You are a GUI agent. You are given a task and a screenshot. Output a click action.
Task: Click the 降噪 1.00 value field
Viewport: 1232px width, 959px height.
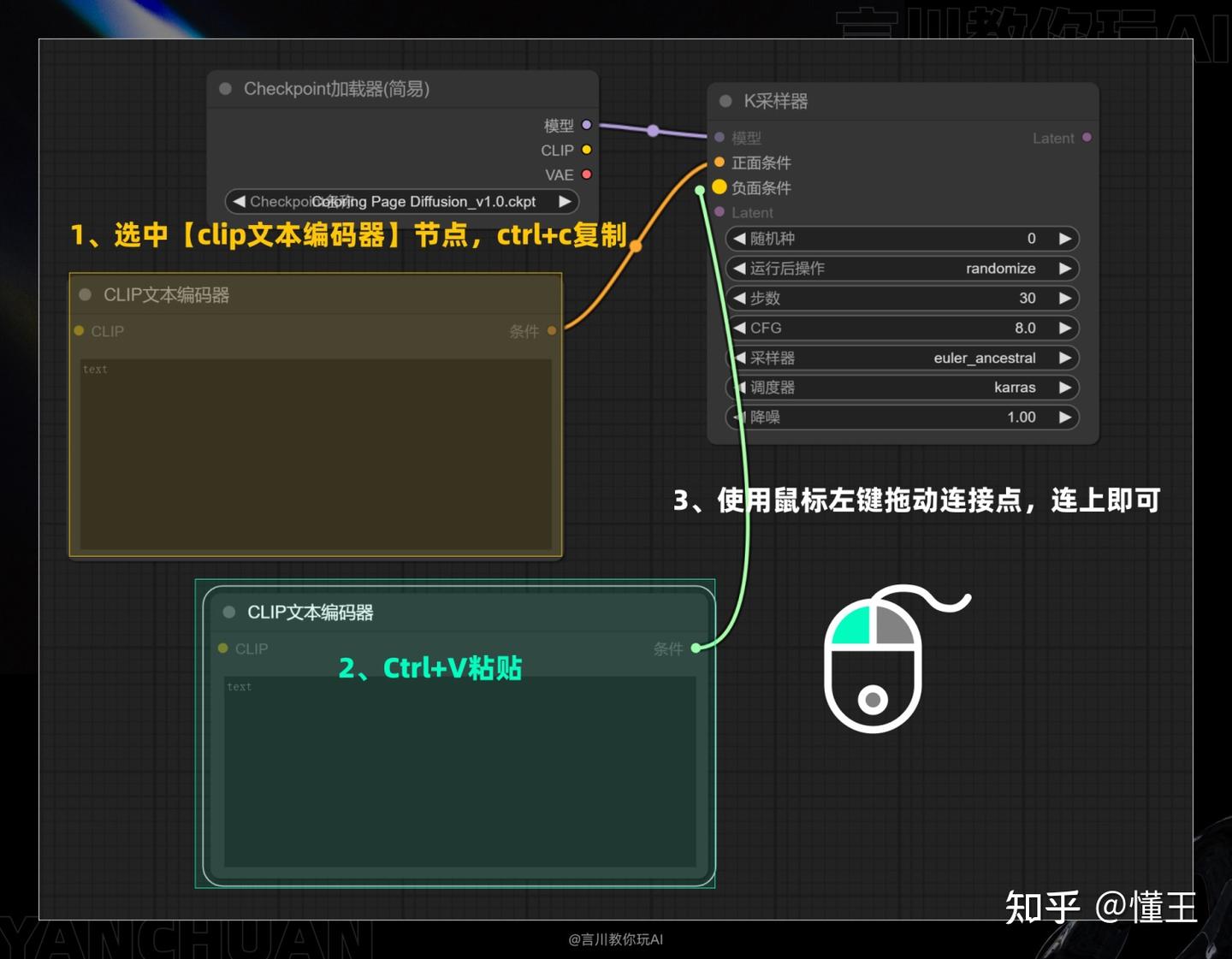pyautogui.click(x=903, y=417)
